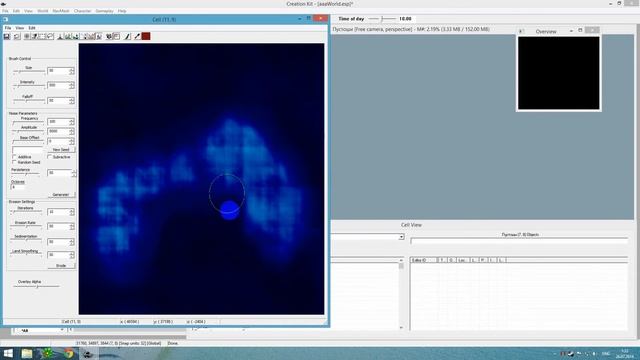
Task: Open Google Chrome from the taskbar
Action: (x=69, y=353)
